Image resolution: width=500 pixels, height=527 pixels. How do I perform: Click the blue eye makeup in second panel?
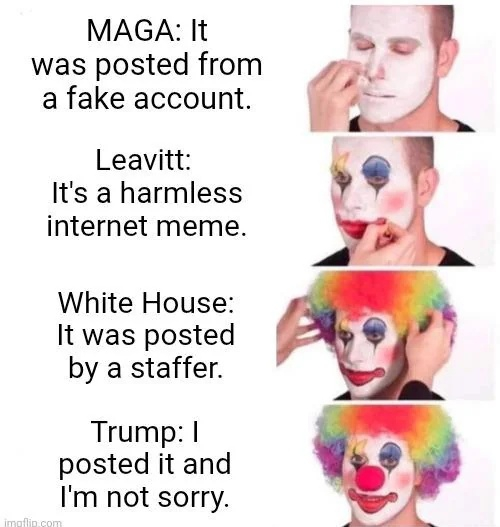click(x=377, y=168)
